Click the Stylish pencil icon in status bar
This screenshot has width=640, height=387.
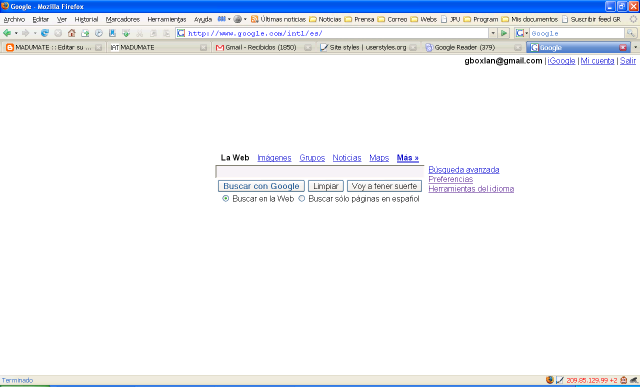(560, 380)
